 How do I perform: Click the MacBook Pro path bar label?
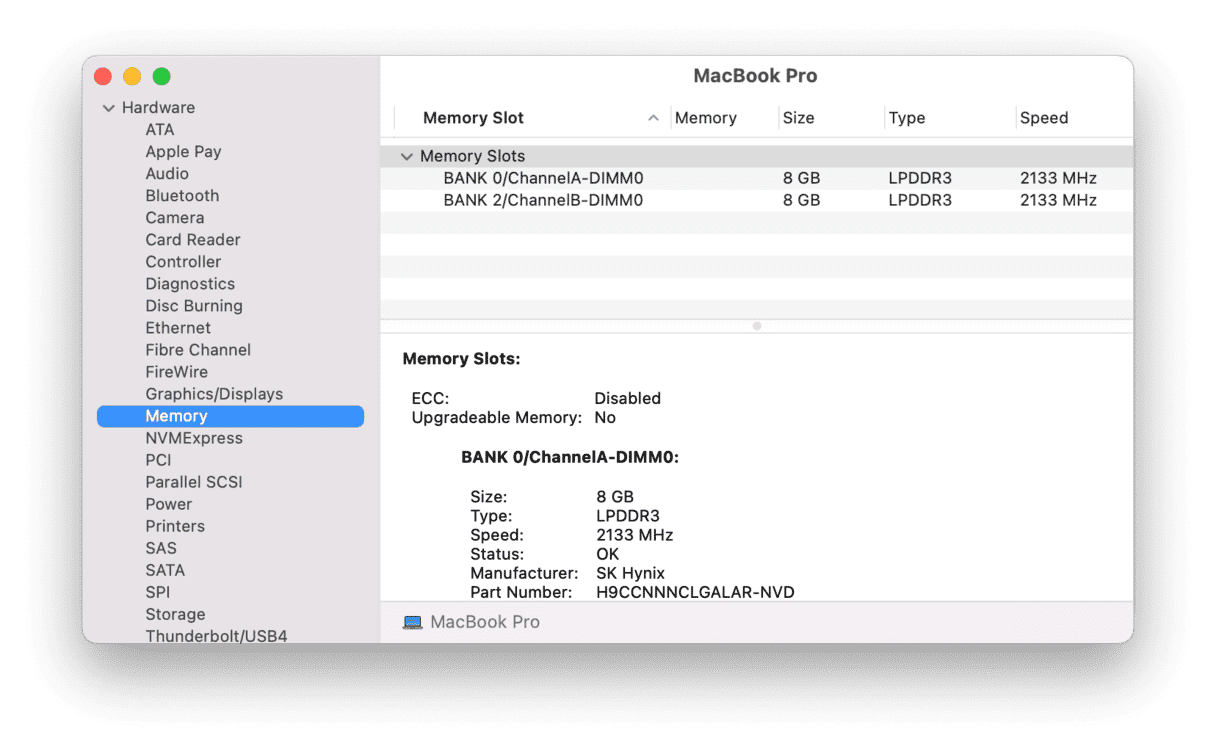[485, 622]
